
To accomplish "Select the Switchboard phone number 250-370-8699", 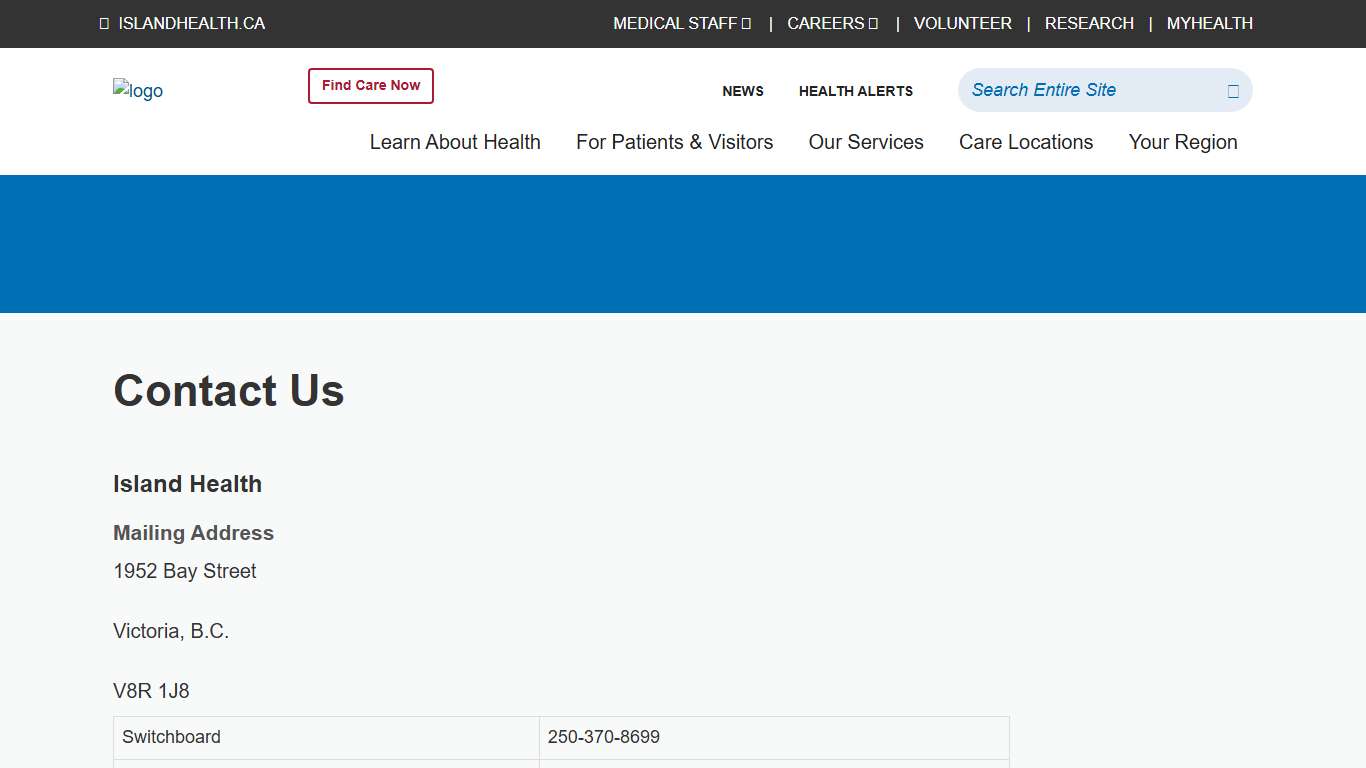I will tap(603, 737).
